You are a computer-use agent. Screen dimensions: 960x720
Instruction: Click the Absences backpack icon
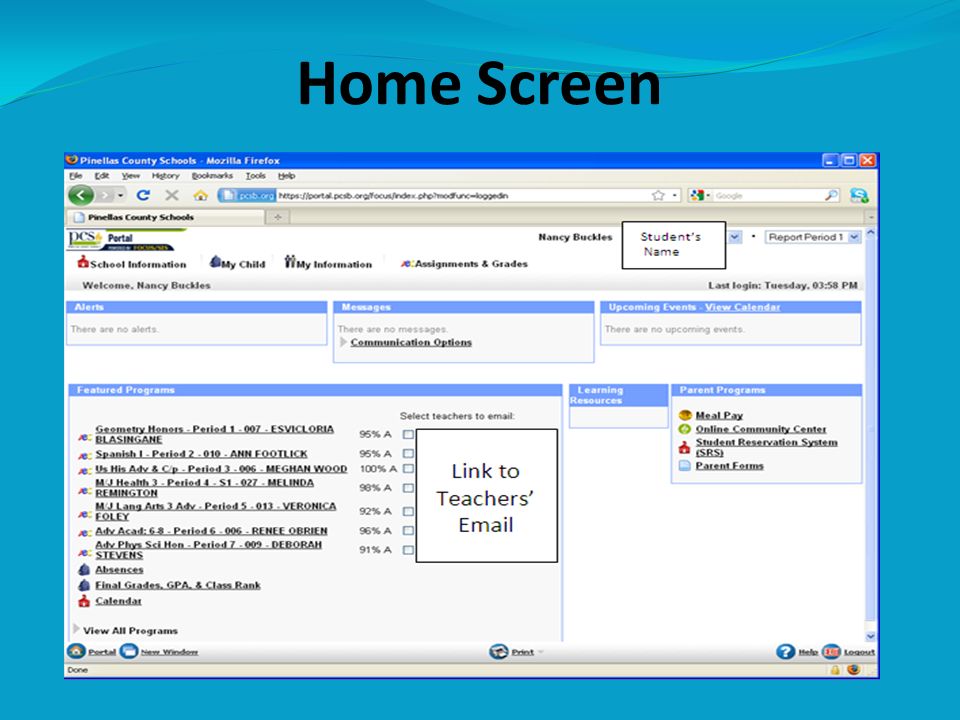click(84, 570)
